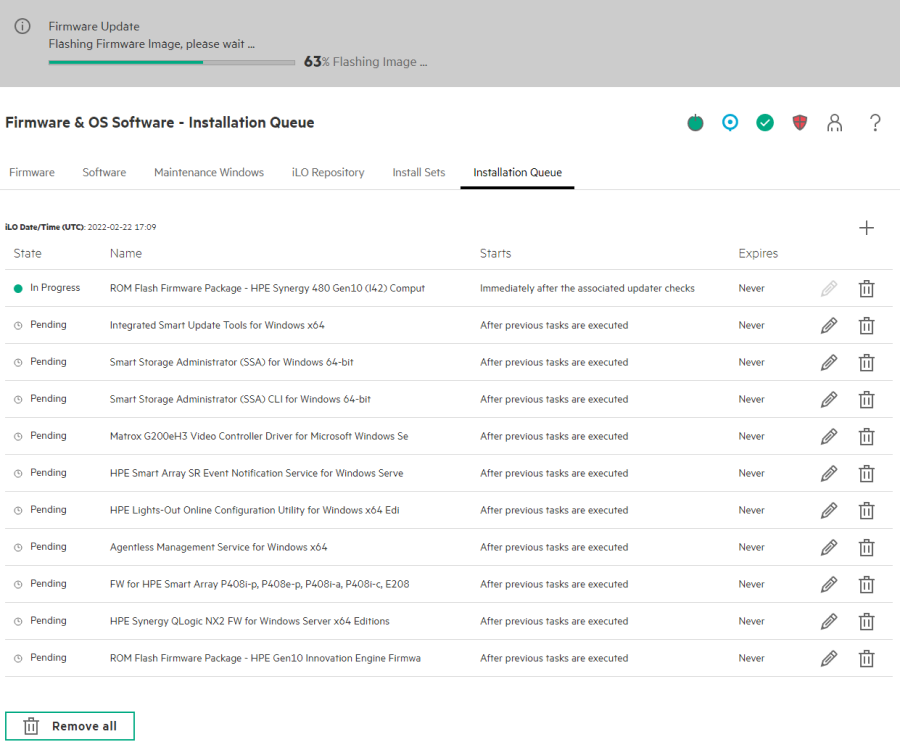900x742 pixels.
Task: Go to the Maintenance Windows tab
Action: (209, 172)
